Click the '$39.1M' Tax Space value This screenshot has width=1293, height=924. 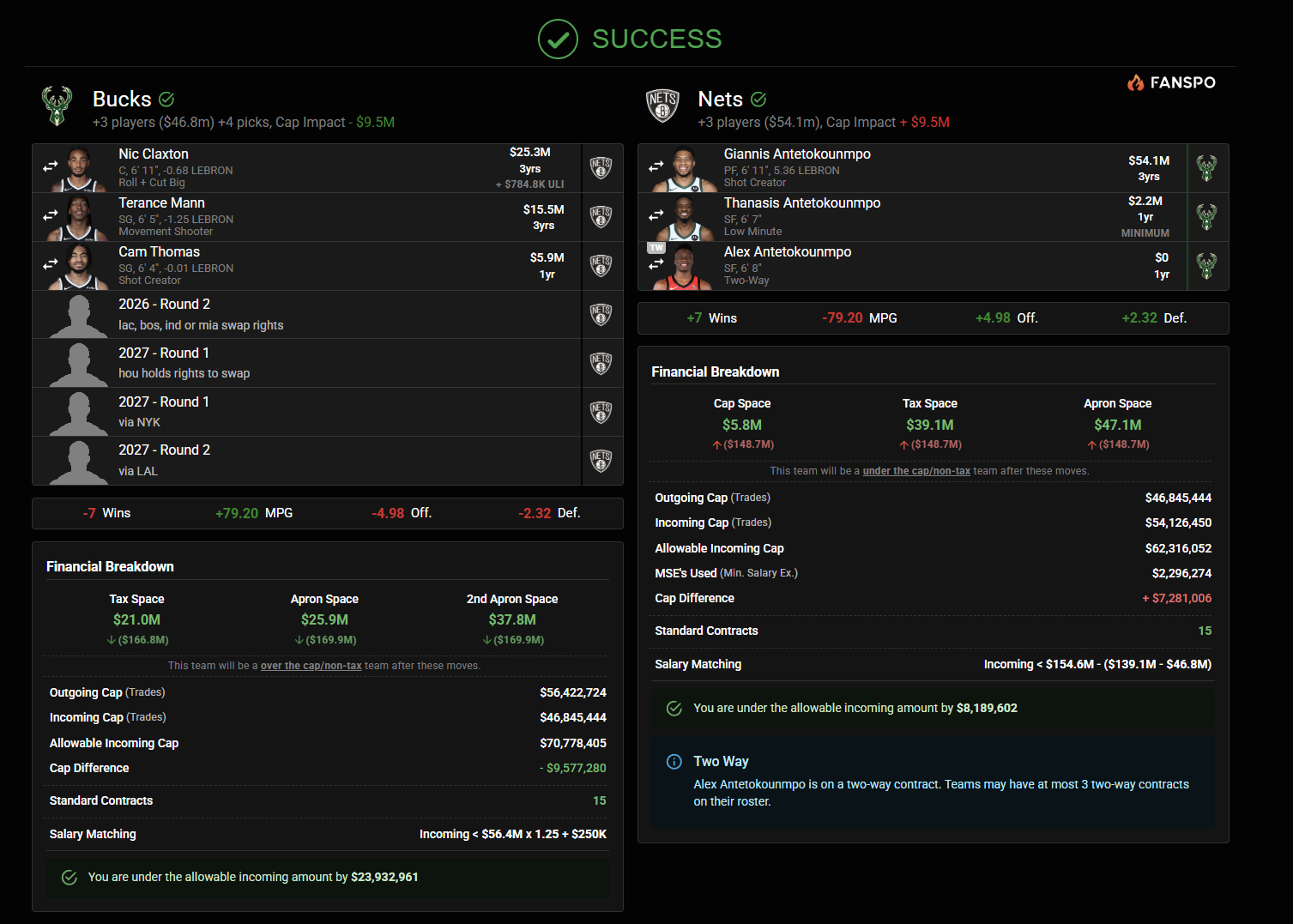[930, 426]
